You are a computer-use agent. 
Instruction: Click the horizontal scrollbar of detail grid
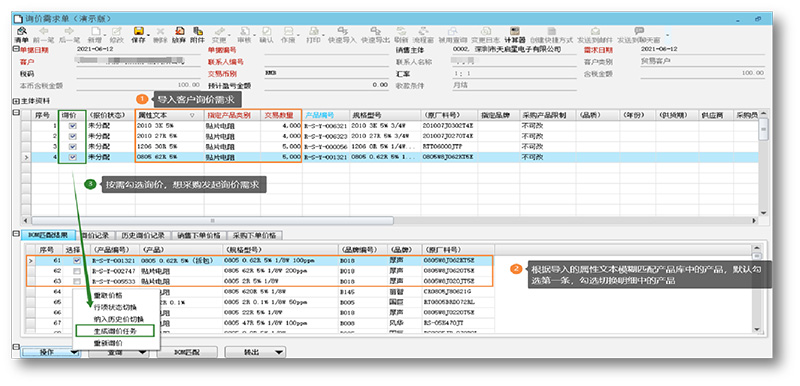click(212, 221)
